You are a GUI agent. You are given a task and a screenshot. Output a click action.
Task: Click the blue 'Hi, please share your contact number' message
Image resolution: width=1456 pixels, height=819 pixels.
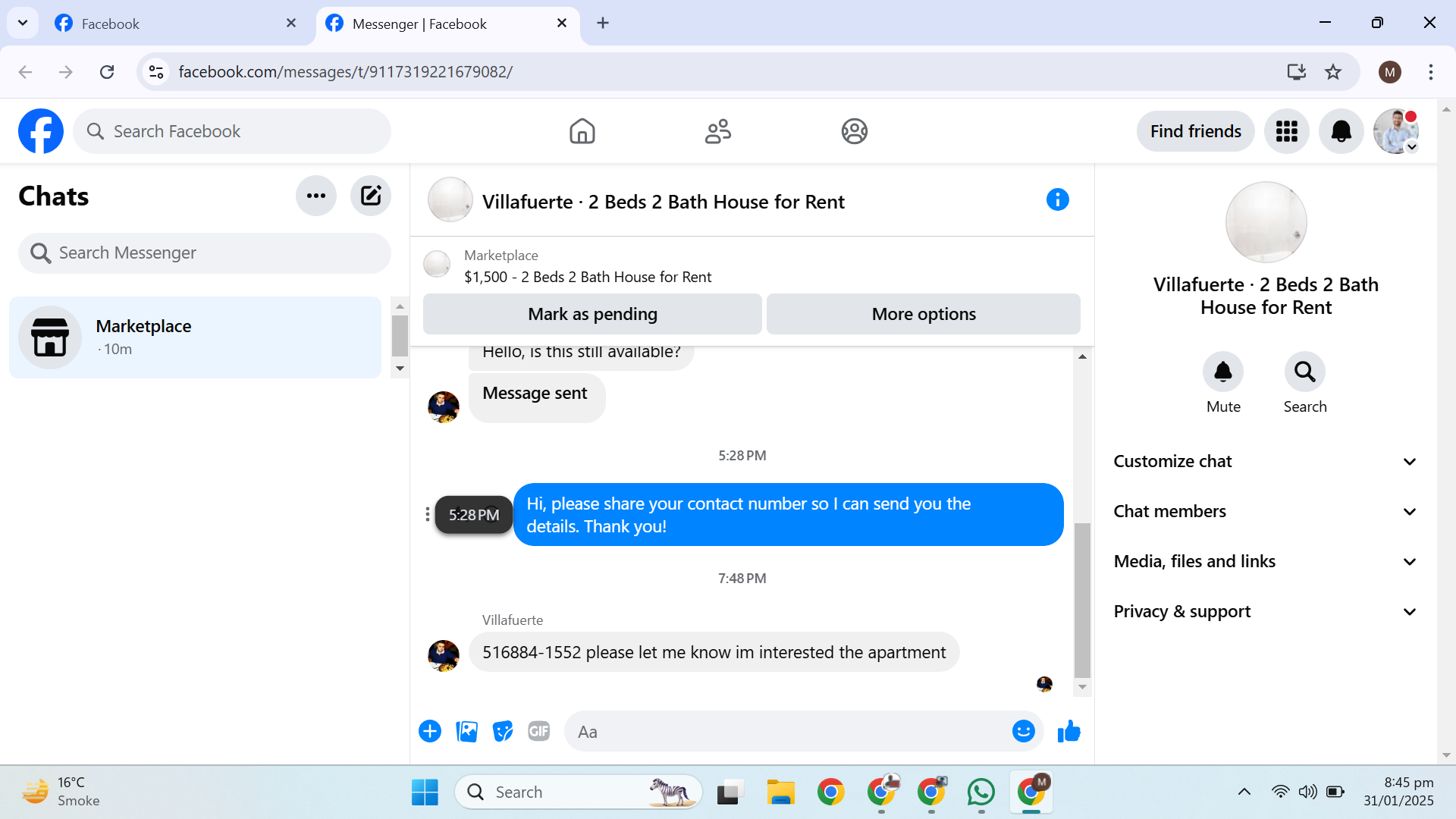coord(789,515)
